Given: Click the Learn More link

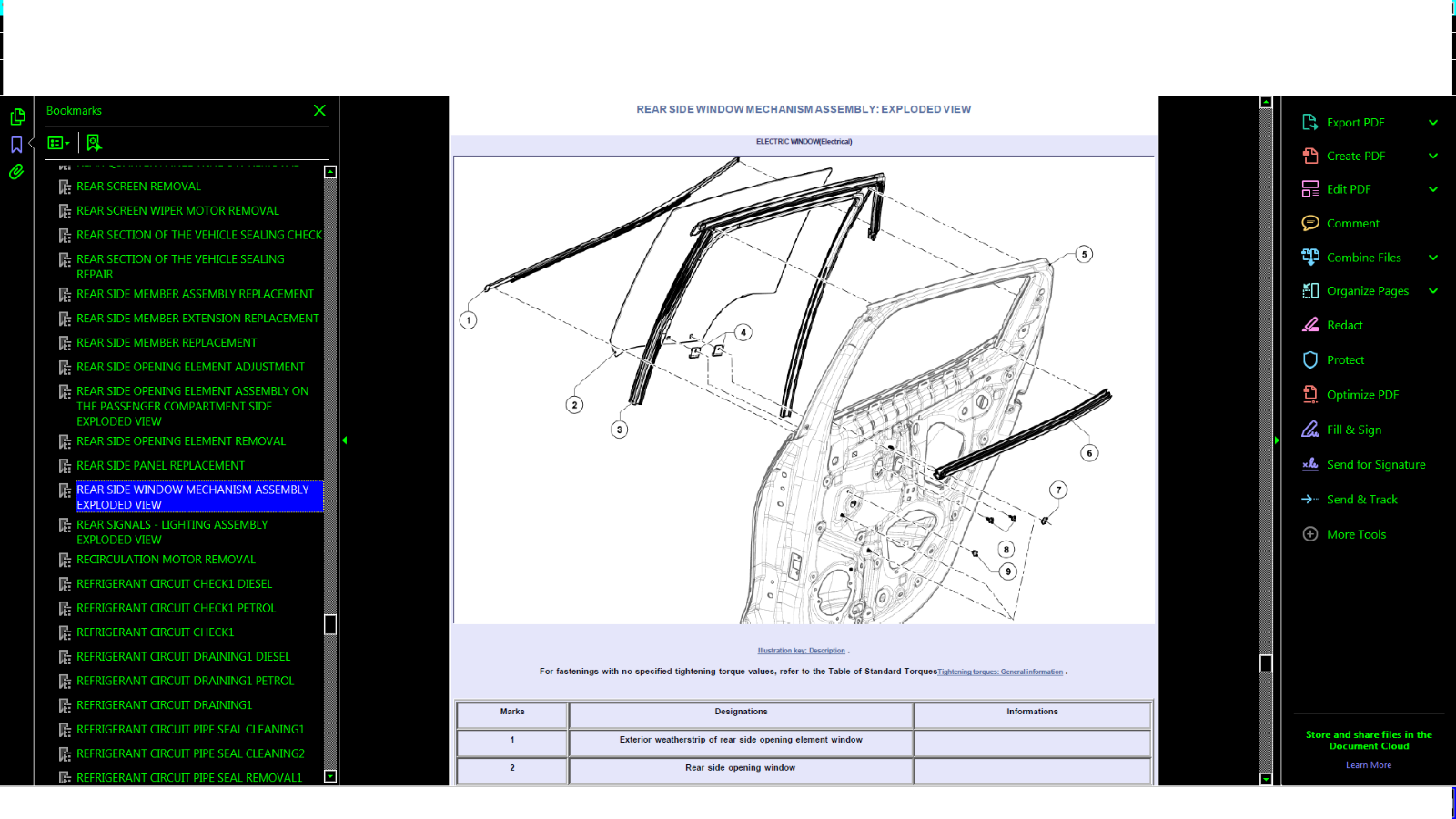Looking at the screenshot, I should [1368, 765].
